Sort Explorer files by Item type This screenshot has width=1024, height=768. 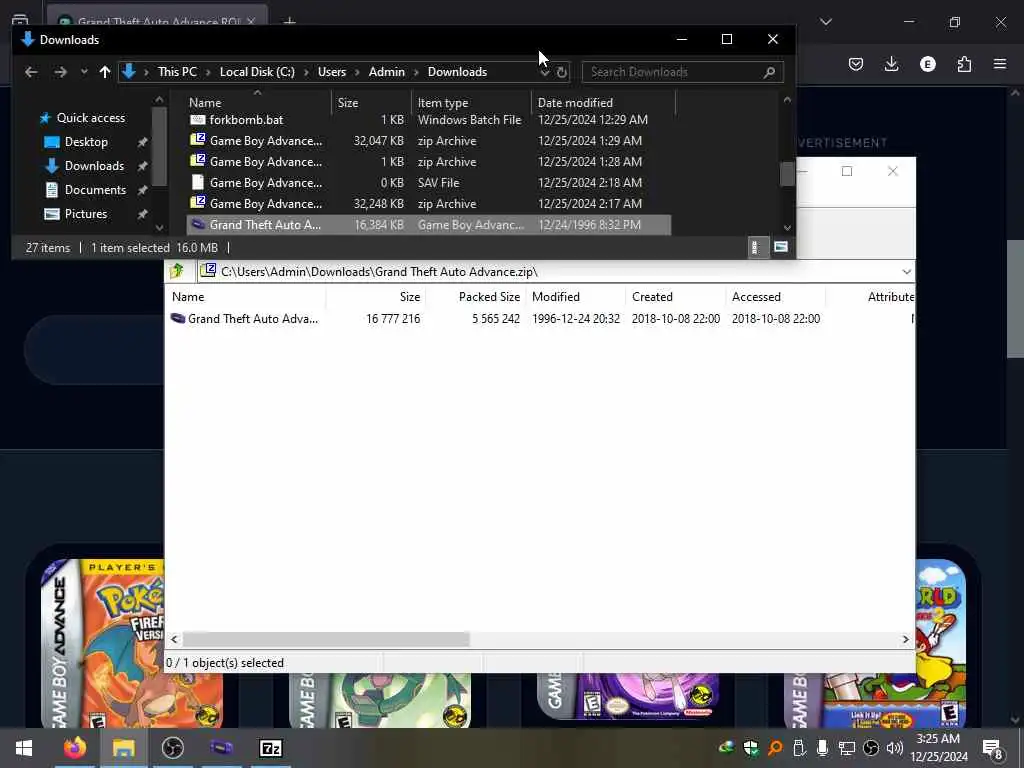[x=443, y=103]
